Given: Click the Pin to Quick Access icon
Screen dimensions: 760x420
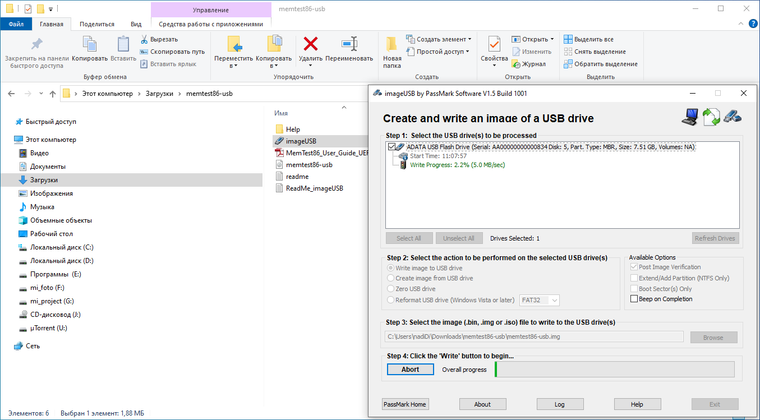Looking at the screenshot, I should [36, 45].
